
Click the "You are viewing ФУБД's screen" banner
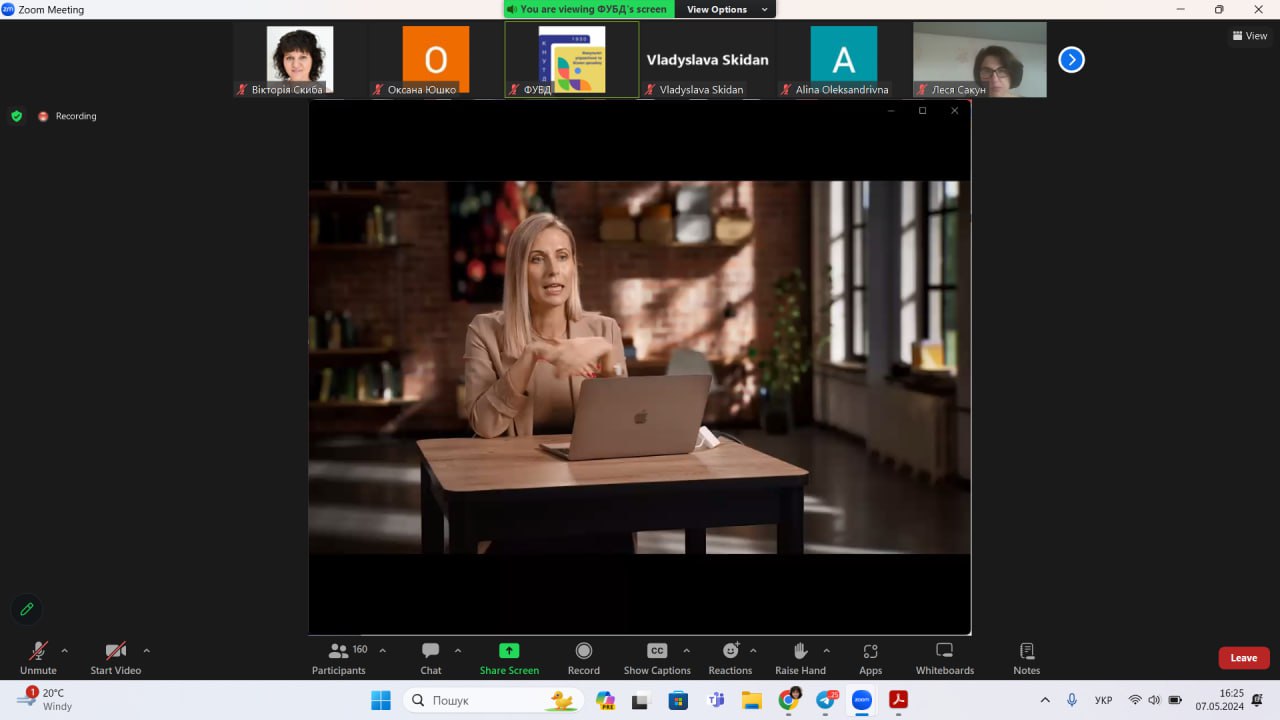click(x=587, y=9)
